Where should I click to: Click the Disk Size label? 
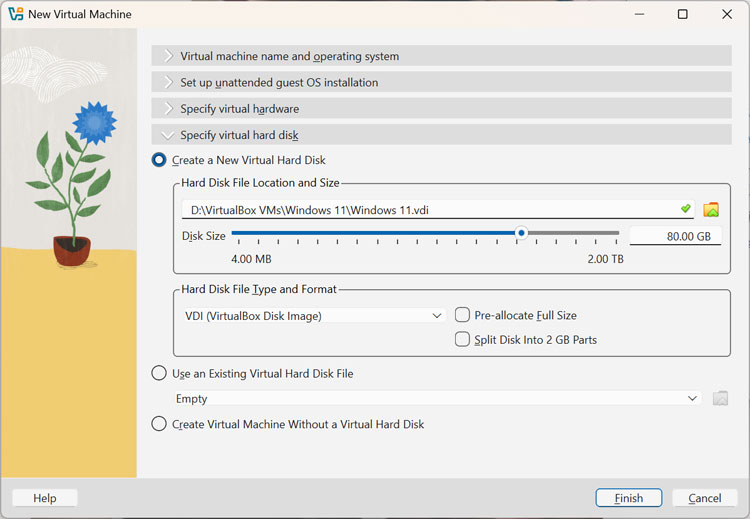pyautogui.click(x=203, y=236)
